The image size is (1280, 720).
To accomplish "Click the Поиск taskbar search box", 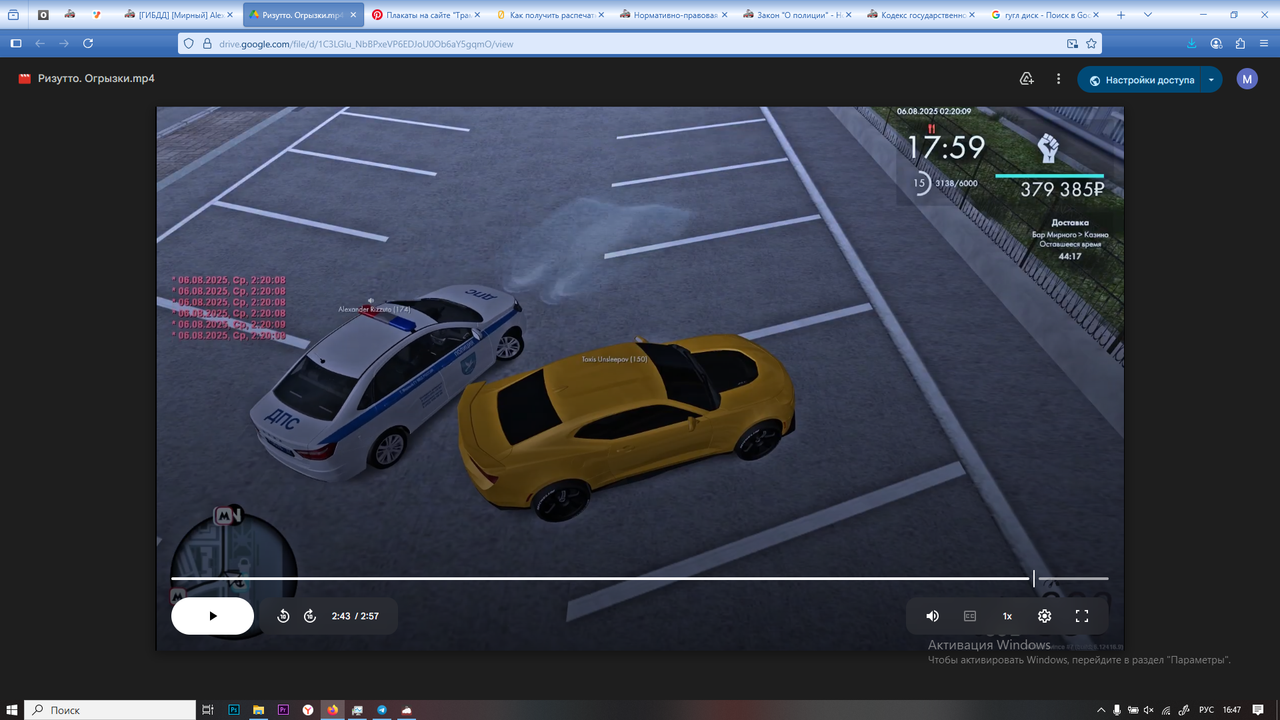I will click(109, 710).
